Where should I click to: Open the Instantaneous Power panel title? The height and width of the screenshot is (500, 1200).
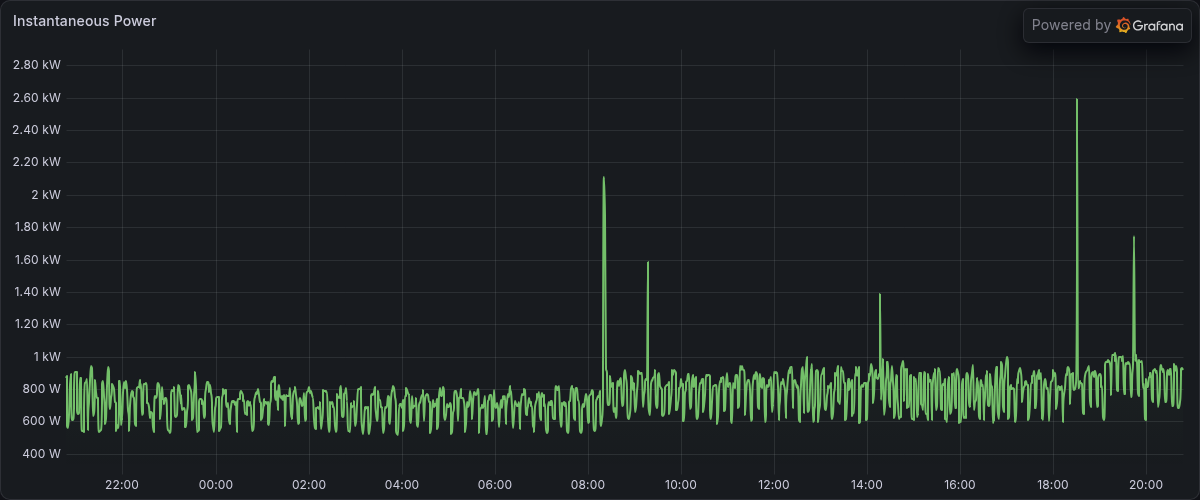pos(84,21)
